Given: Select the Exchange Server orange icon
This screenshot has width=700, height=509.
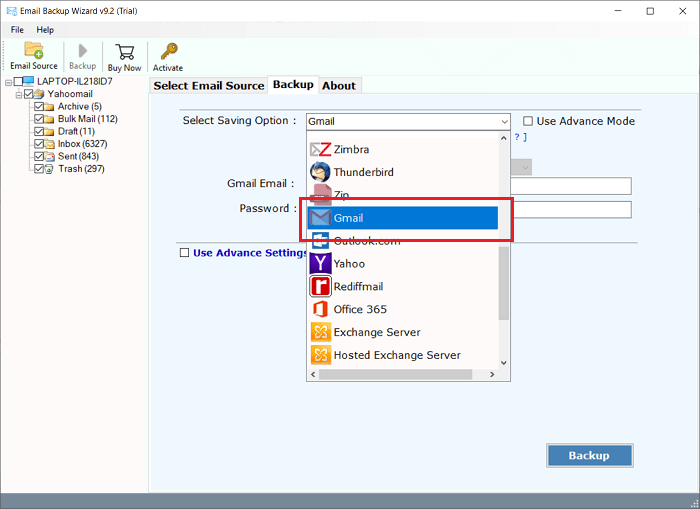Looking at the screenshot, I should coord(320,332).
